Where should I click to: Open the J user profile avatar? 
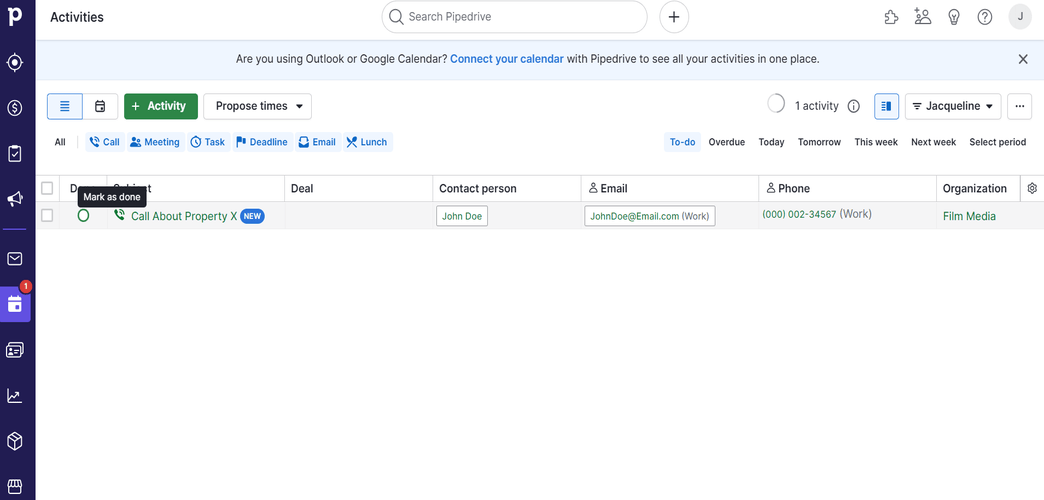(1020, 17)
